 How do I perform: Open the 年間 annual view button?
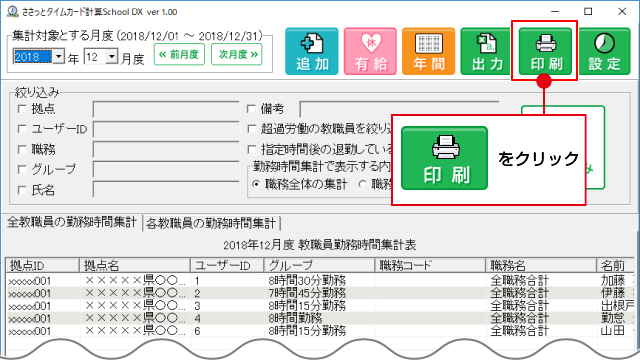click(x=429, y=51)
